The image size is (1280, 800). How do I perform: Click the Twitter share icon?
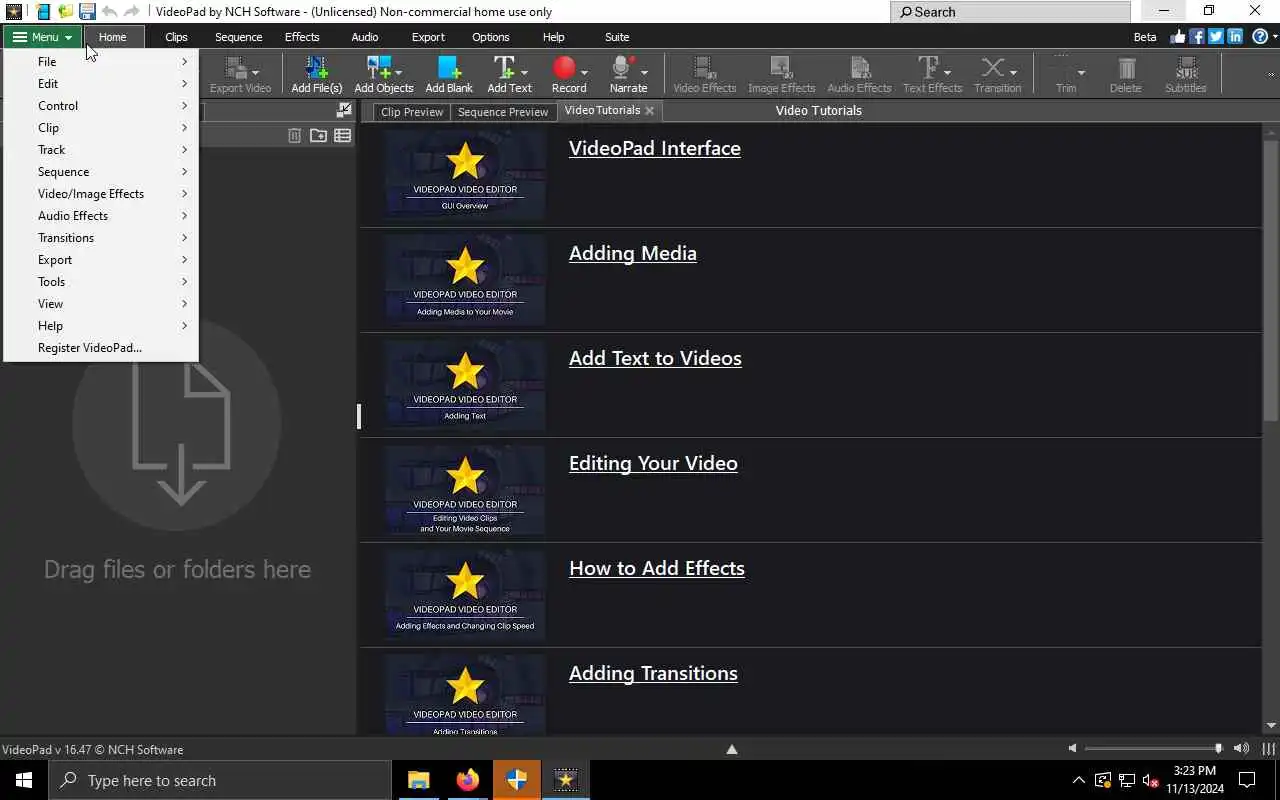coord(1216,37)
